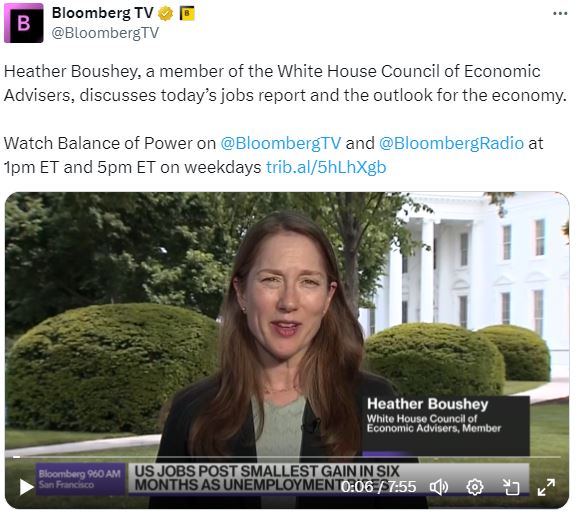This screenshot has height=521, width=576.
Task: Click the Bloomberg TV profile avatar
Action: [x=24, y=23]
